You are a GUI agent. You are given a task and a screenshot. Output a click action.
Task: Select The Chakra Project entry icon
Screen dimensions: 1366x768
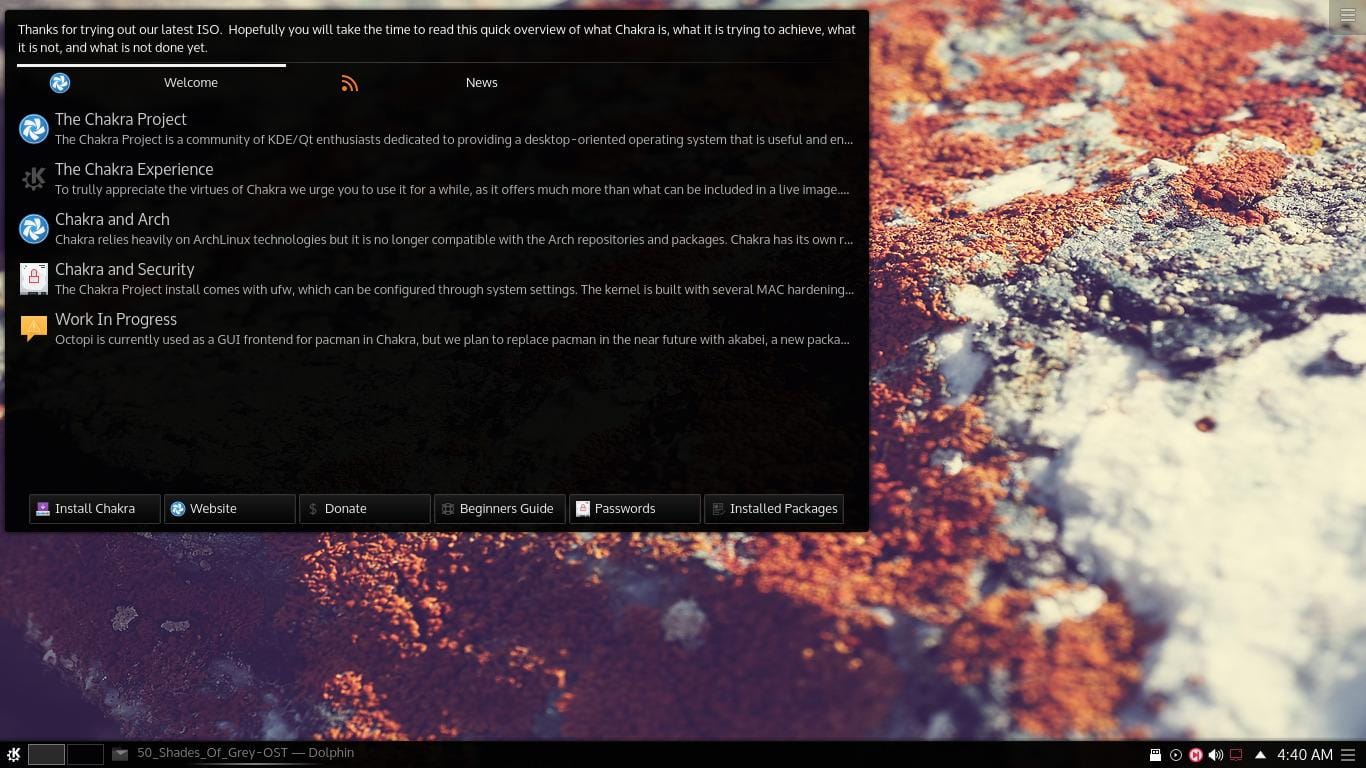point(34,129)
